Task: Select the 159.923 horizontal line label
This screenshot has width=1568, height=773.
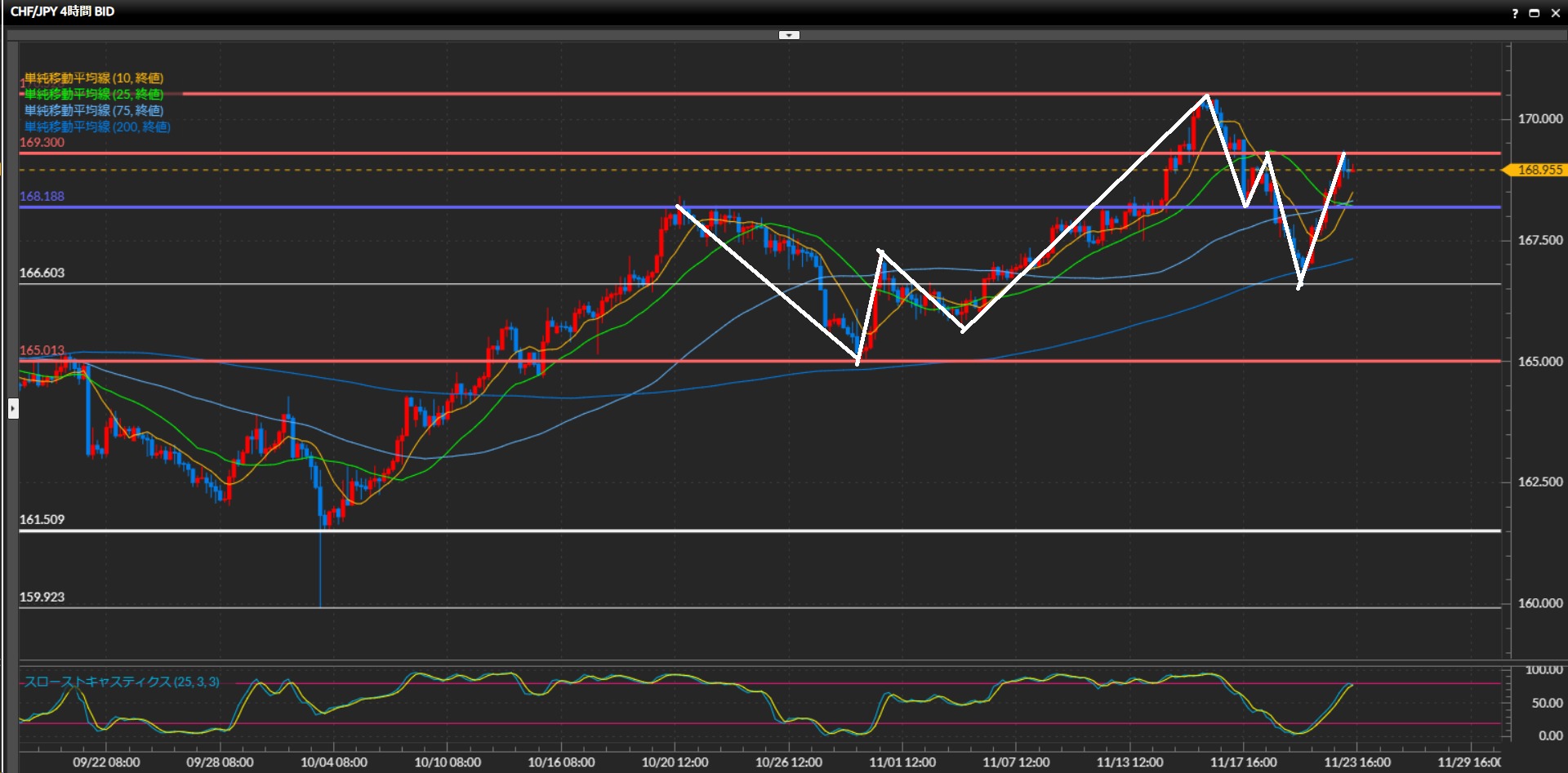Action: [42, 598]
